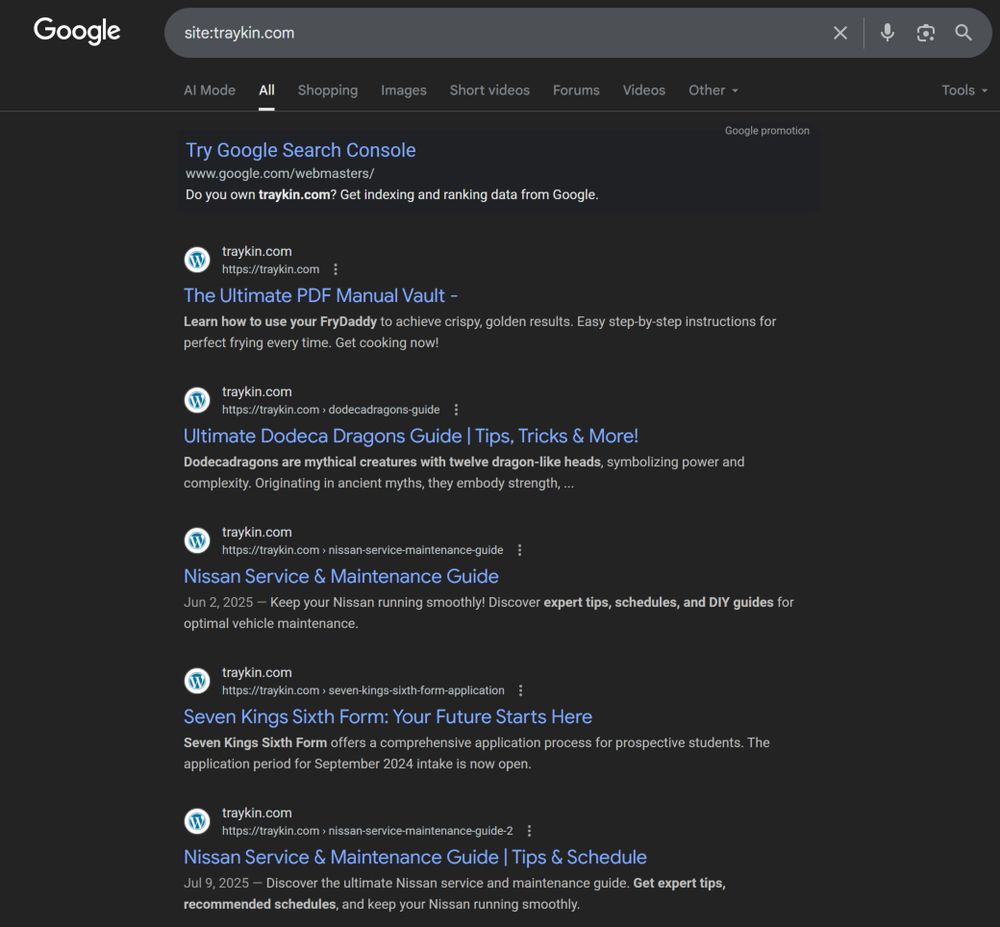This screenshot has width=1000, height=927.
Task: Open the Tools dropdown
Action: coord(964,90)
